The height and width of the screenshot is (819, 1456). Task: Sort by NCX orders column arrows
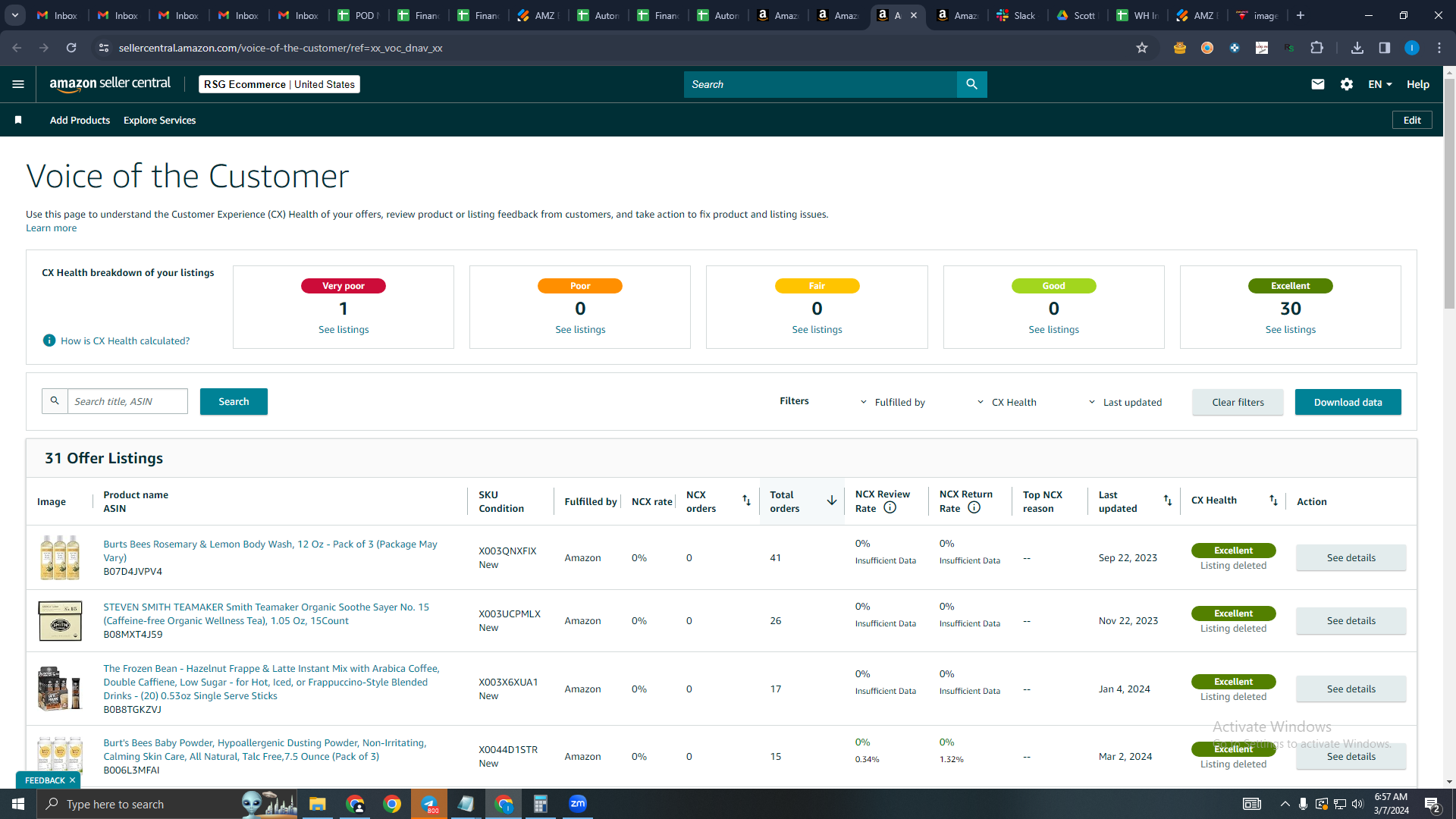pyautogui.click(x=746, y=500)
